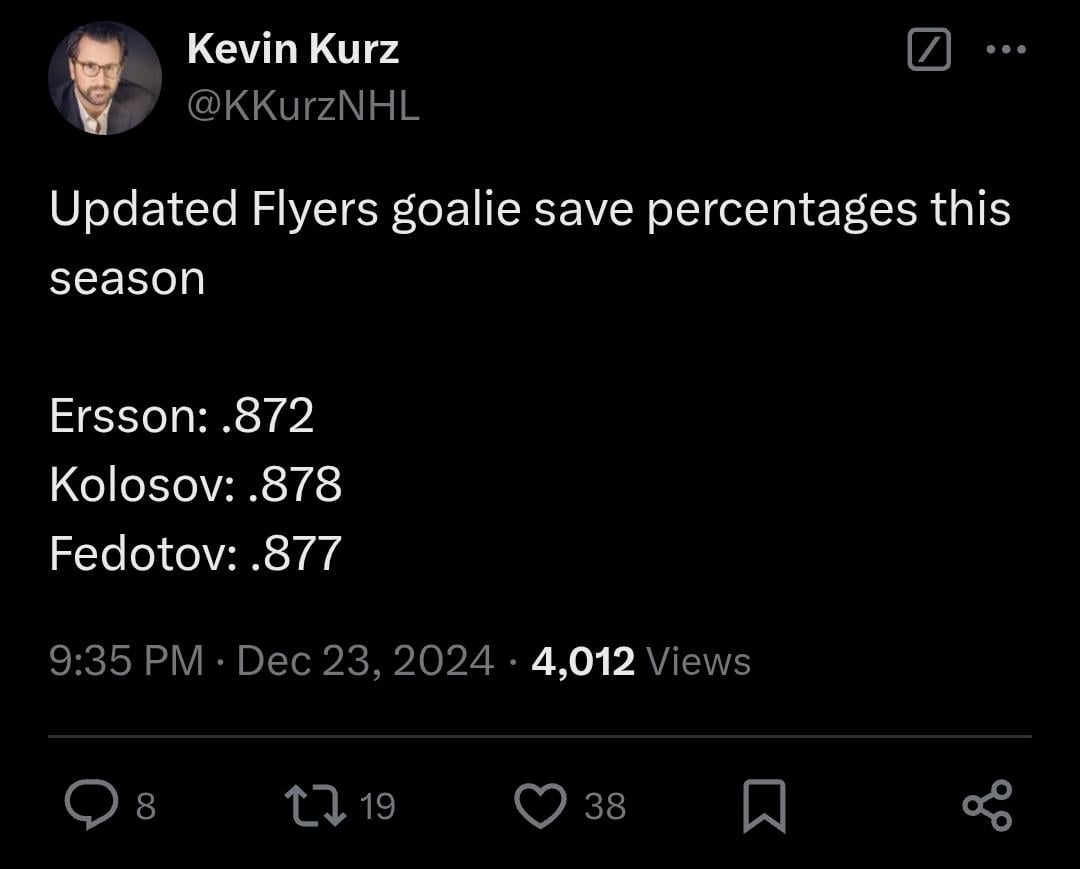The height and width of the screenshot is (869, 1080).
Task: Open the display name Kevin Kurz
Action: coord(291,47)
